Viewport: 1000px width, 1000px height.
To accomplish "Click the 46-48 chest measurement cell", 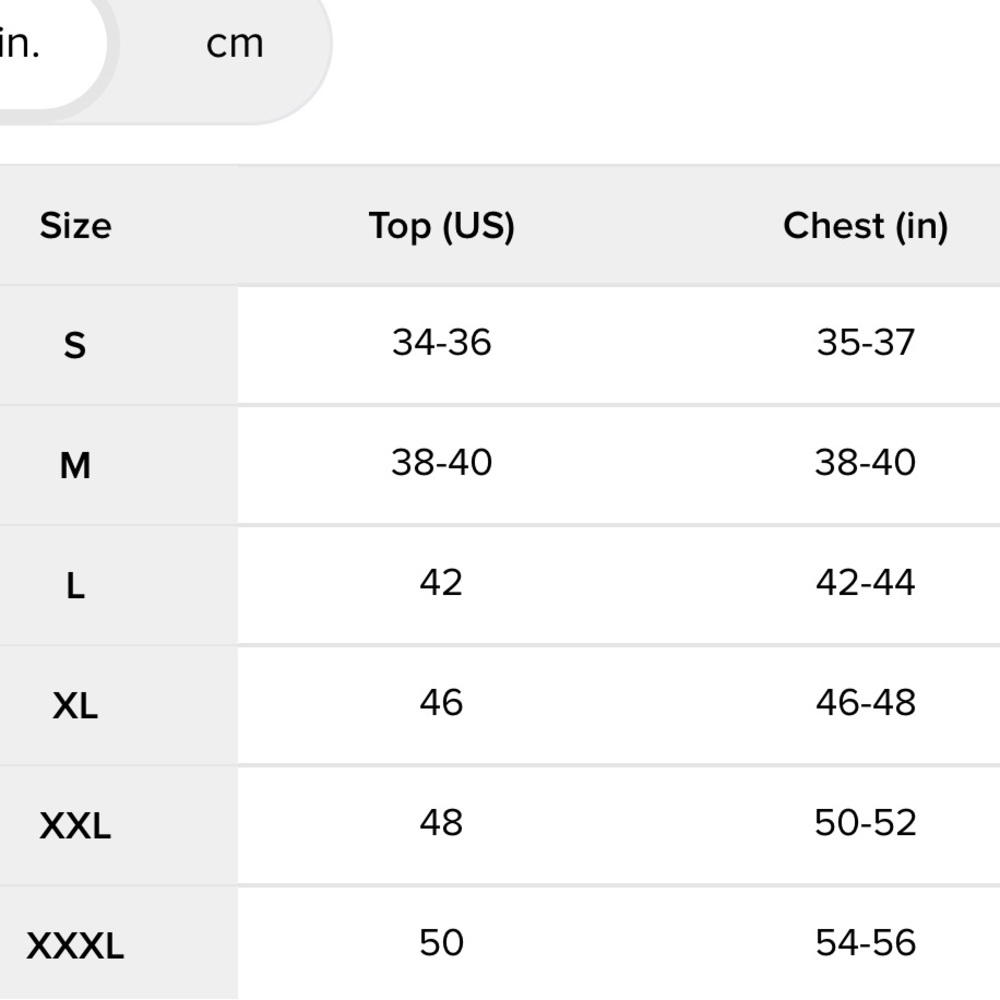I will [865, 703].
